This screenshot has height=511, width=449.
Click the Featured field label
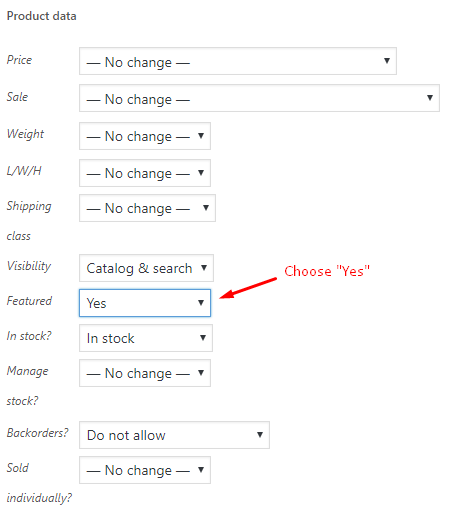click(29, 301)
